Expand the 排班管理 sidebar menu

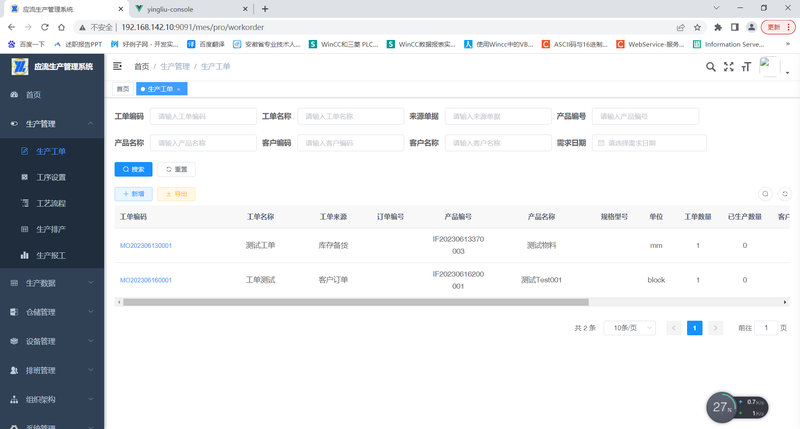(x=52, y=370)
